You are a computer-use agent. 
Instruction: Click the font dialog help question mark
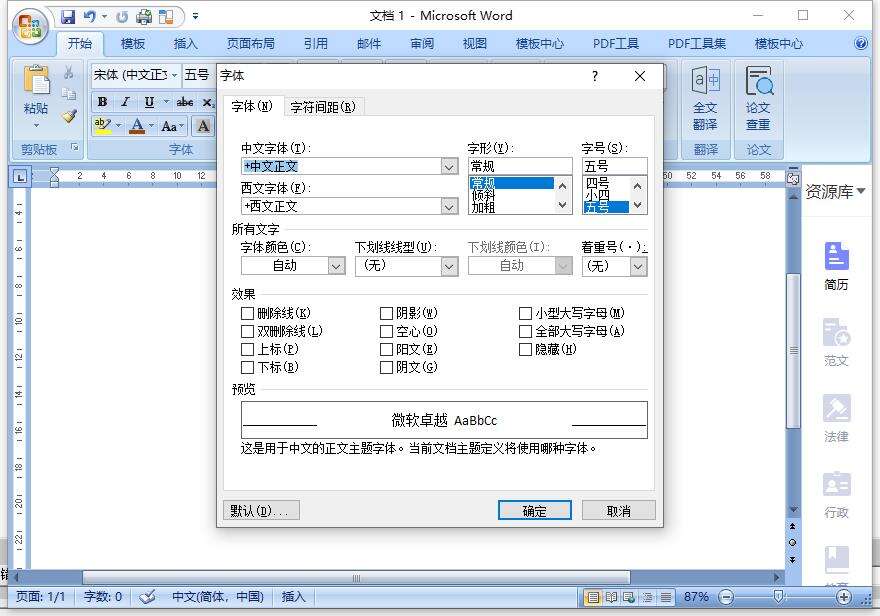click(595, 76)
